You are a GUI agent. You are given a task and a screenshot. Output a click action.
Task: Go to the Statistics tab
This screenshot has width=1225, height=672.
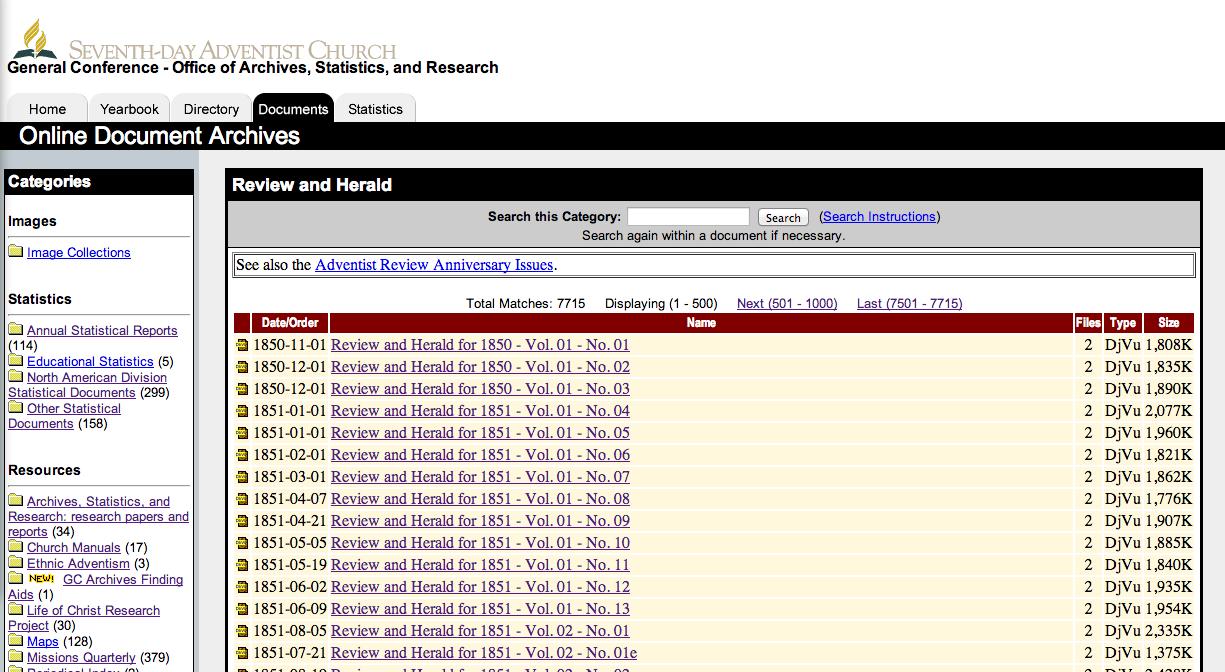tap(375, 109)
